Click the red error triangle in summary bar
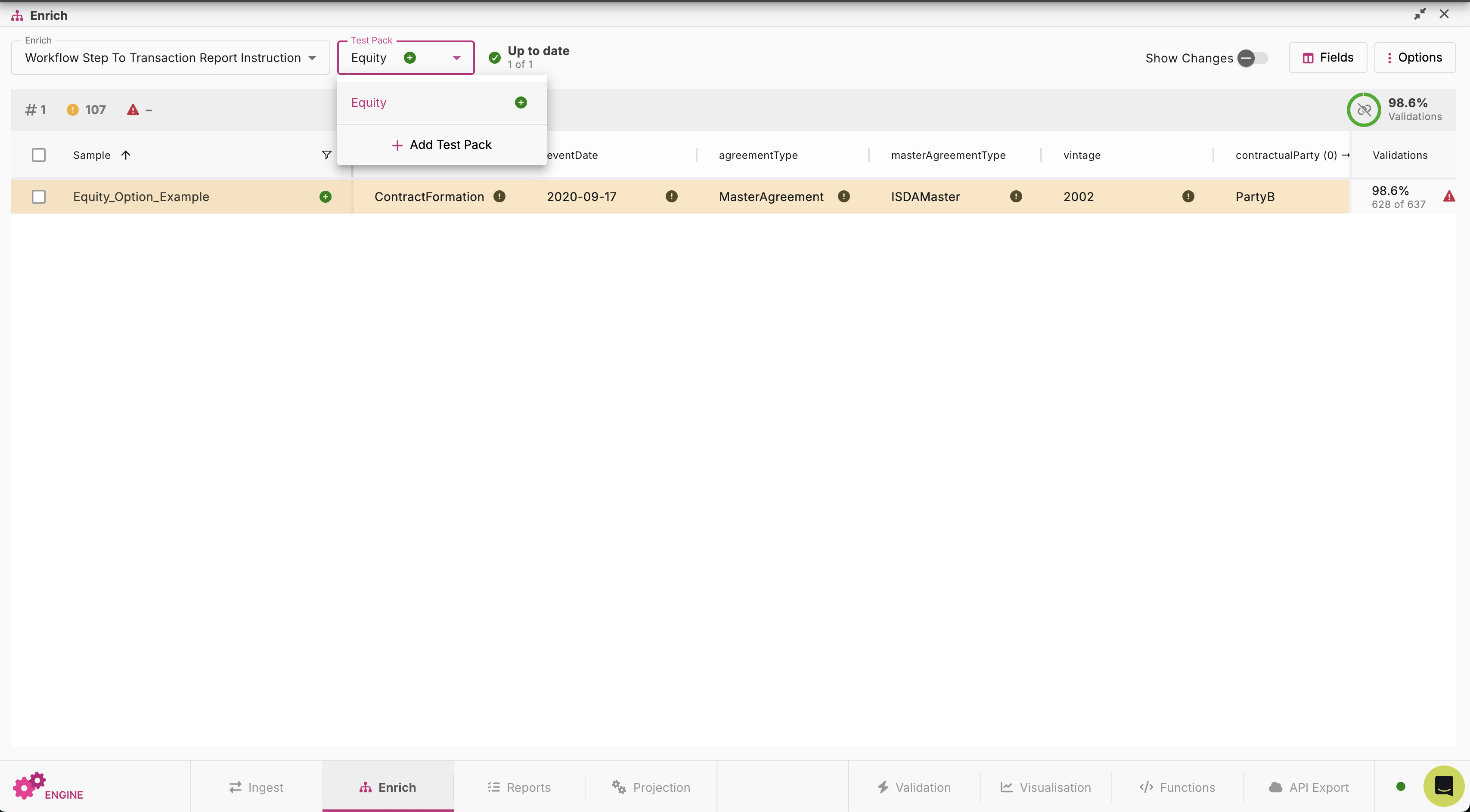The width and height of the screenshot is (1470, 812). [133, 109]
